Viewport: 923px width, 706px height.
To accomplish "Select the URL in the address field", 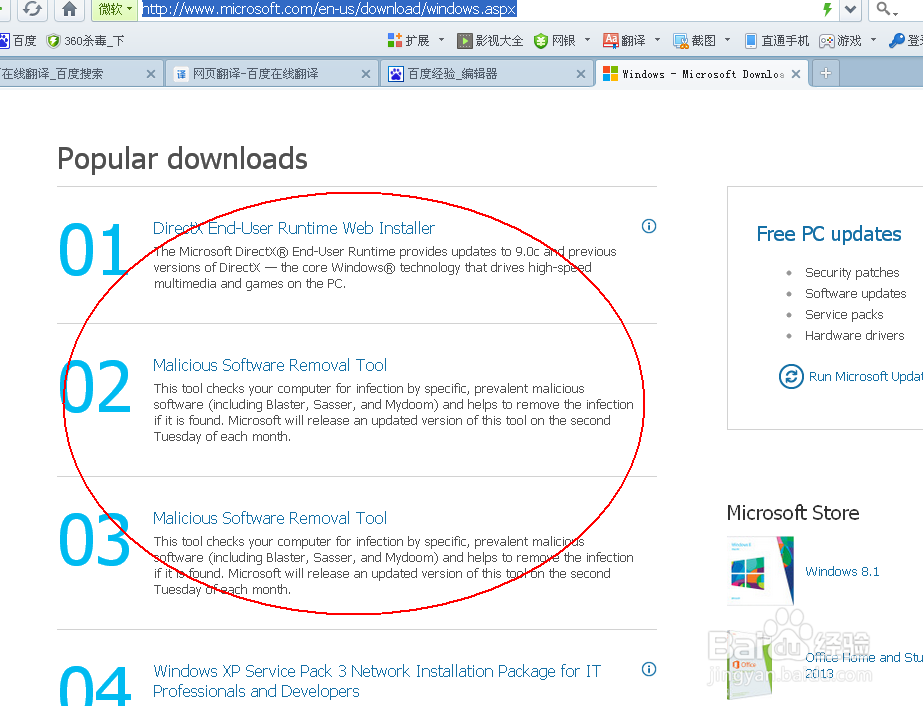I will (329, 9).
